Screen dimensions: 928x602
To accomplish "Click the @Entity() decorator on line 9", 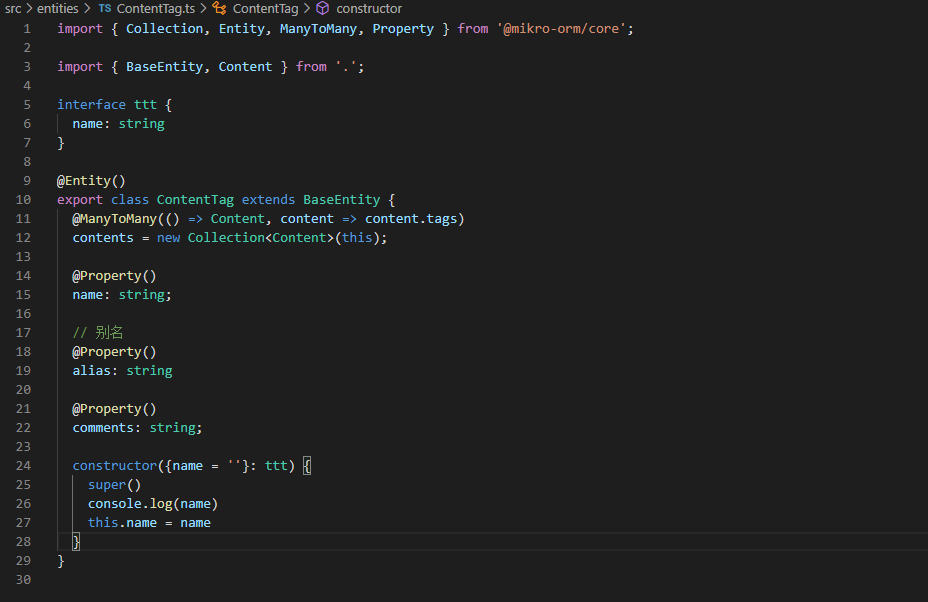I will point(91,180).
